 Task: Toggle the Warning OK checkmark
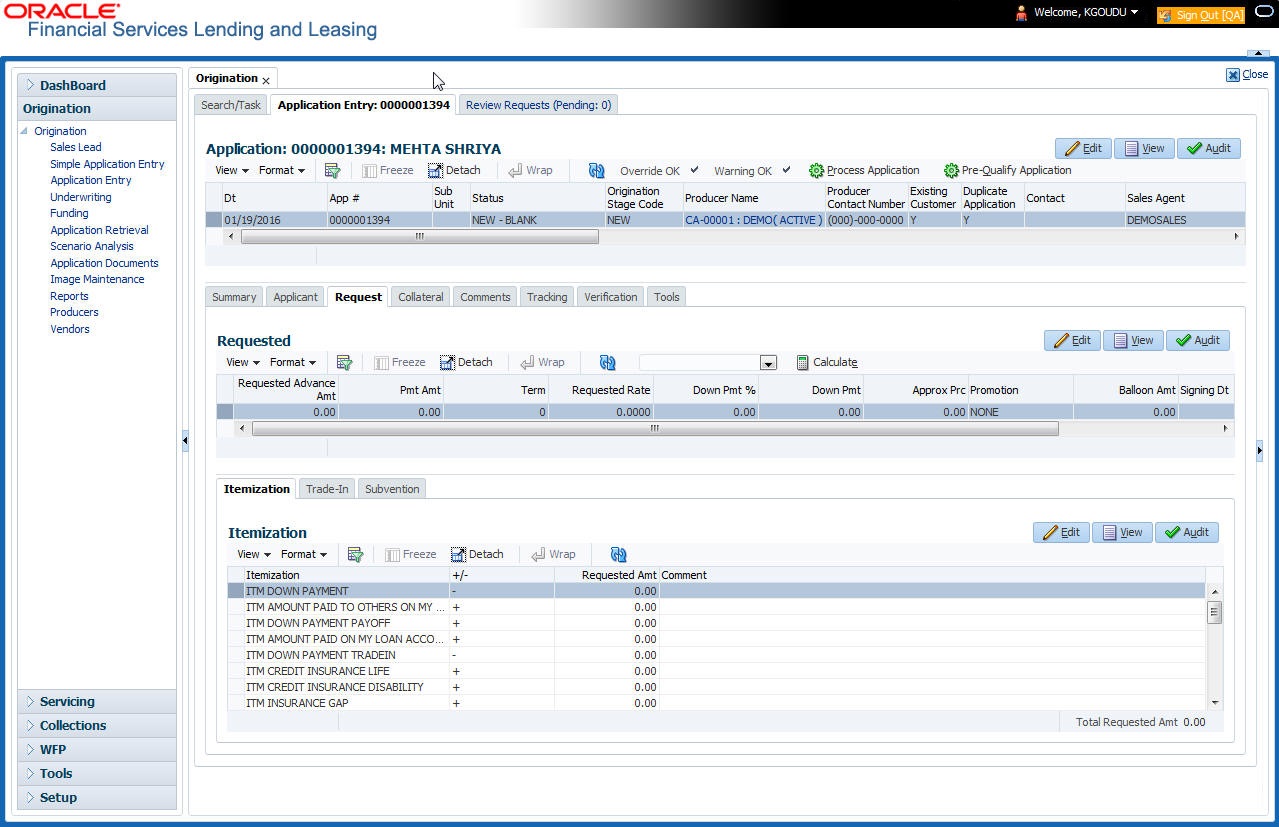click(x=786, y=170)
